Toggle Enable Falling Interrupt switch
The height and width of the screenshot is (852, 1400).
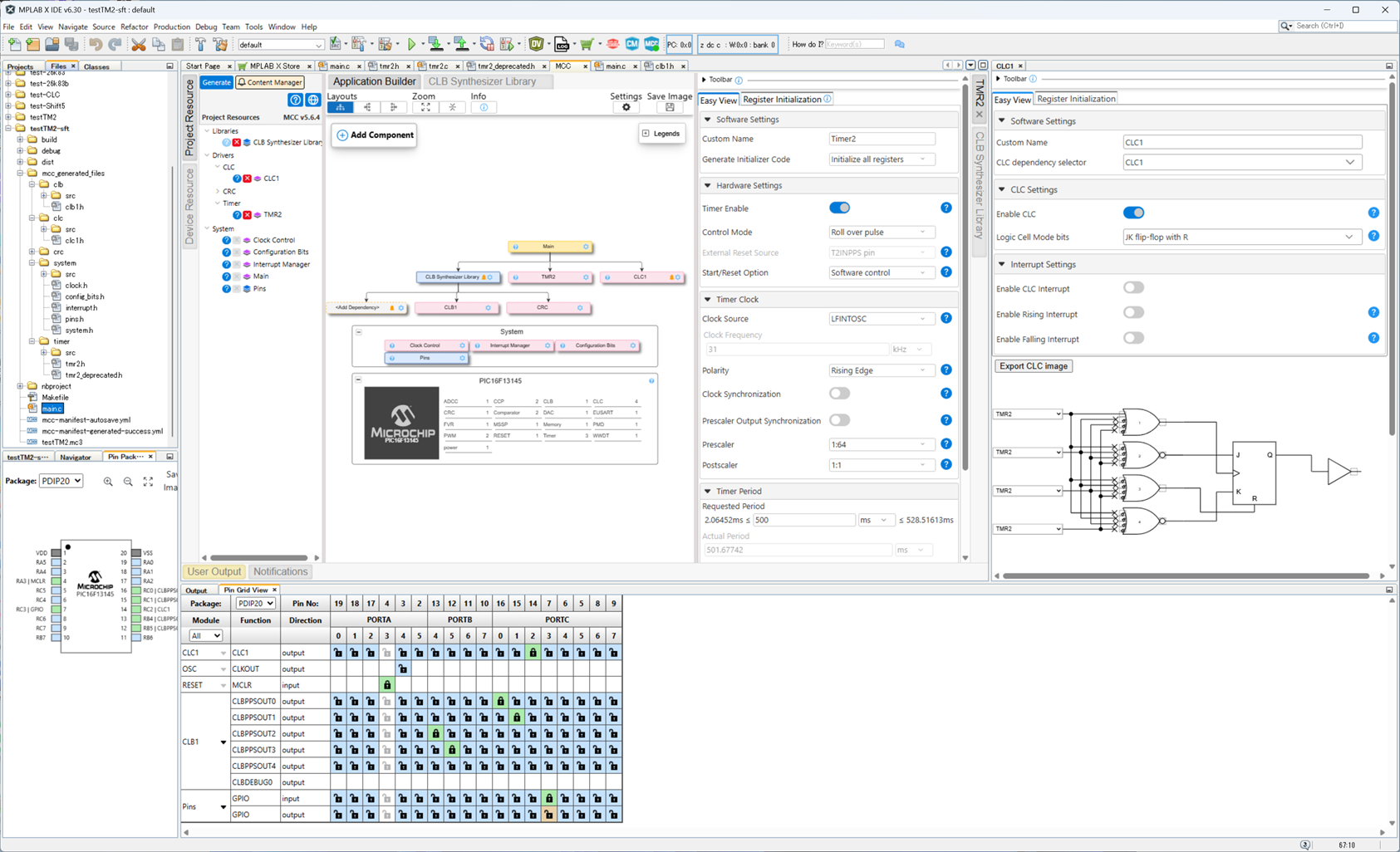(x=1133, y=338)
